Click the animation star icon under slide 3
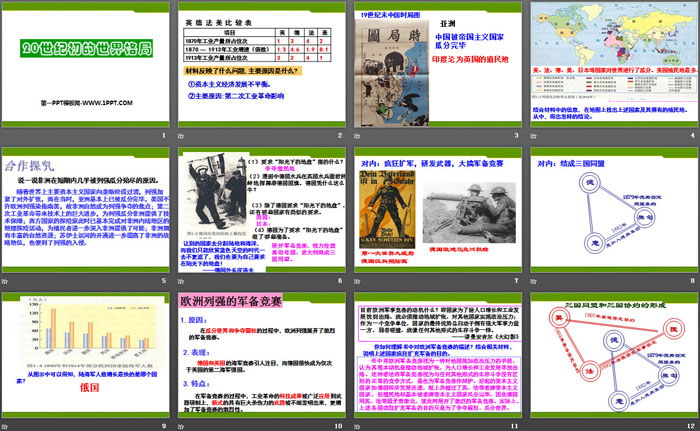 pyautogui.click(x=357, y=136)
